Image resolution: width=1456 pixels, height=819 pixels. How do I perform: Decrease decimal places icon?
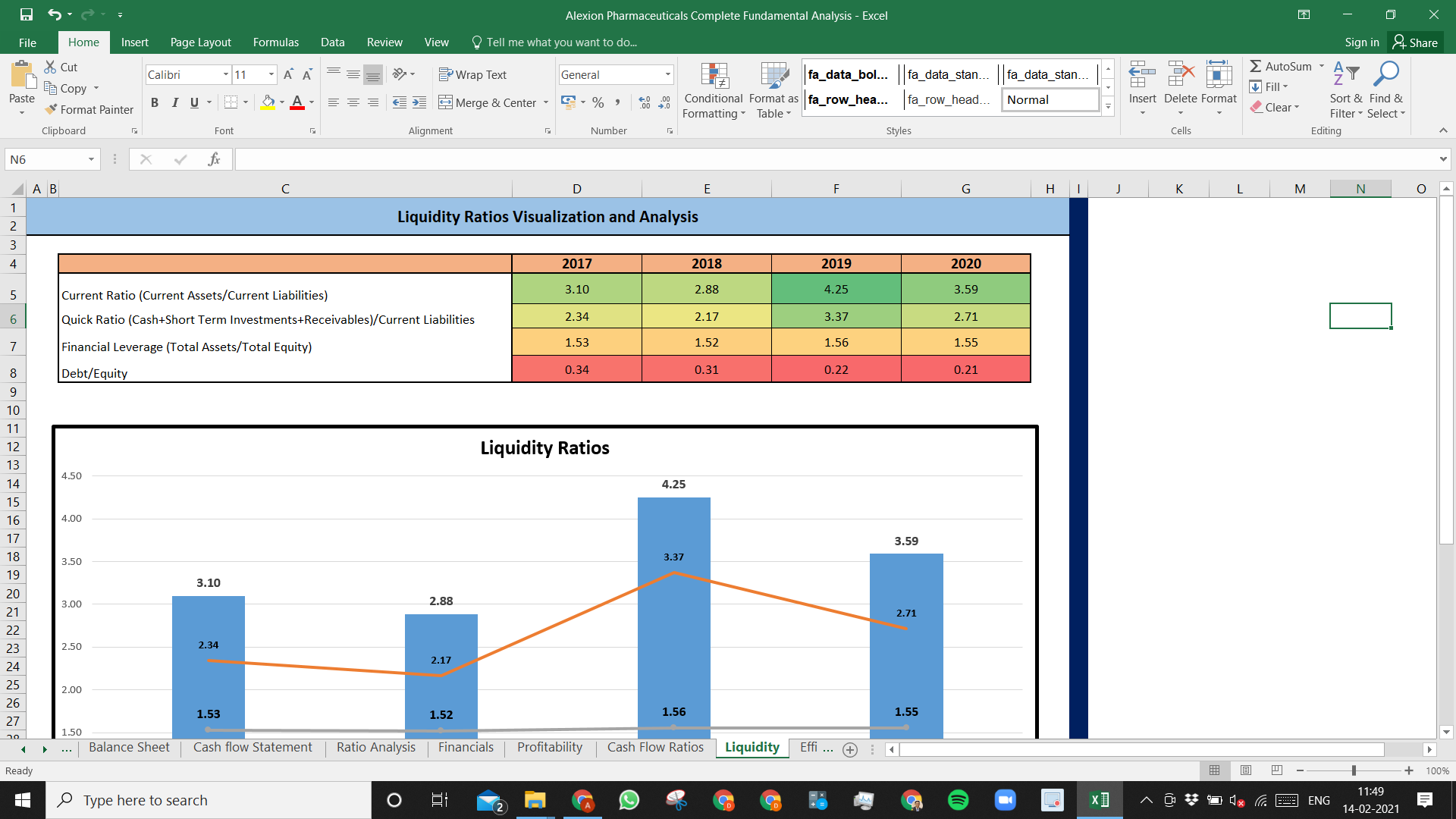tap(664, 102)
